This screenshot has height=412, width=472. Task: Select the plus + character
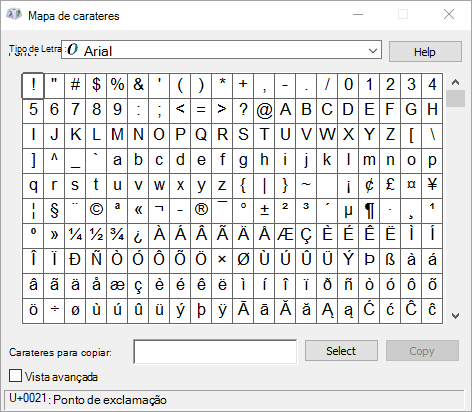243,86
